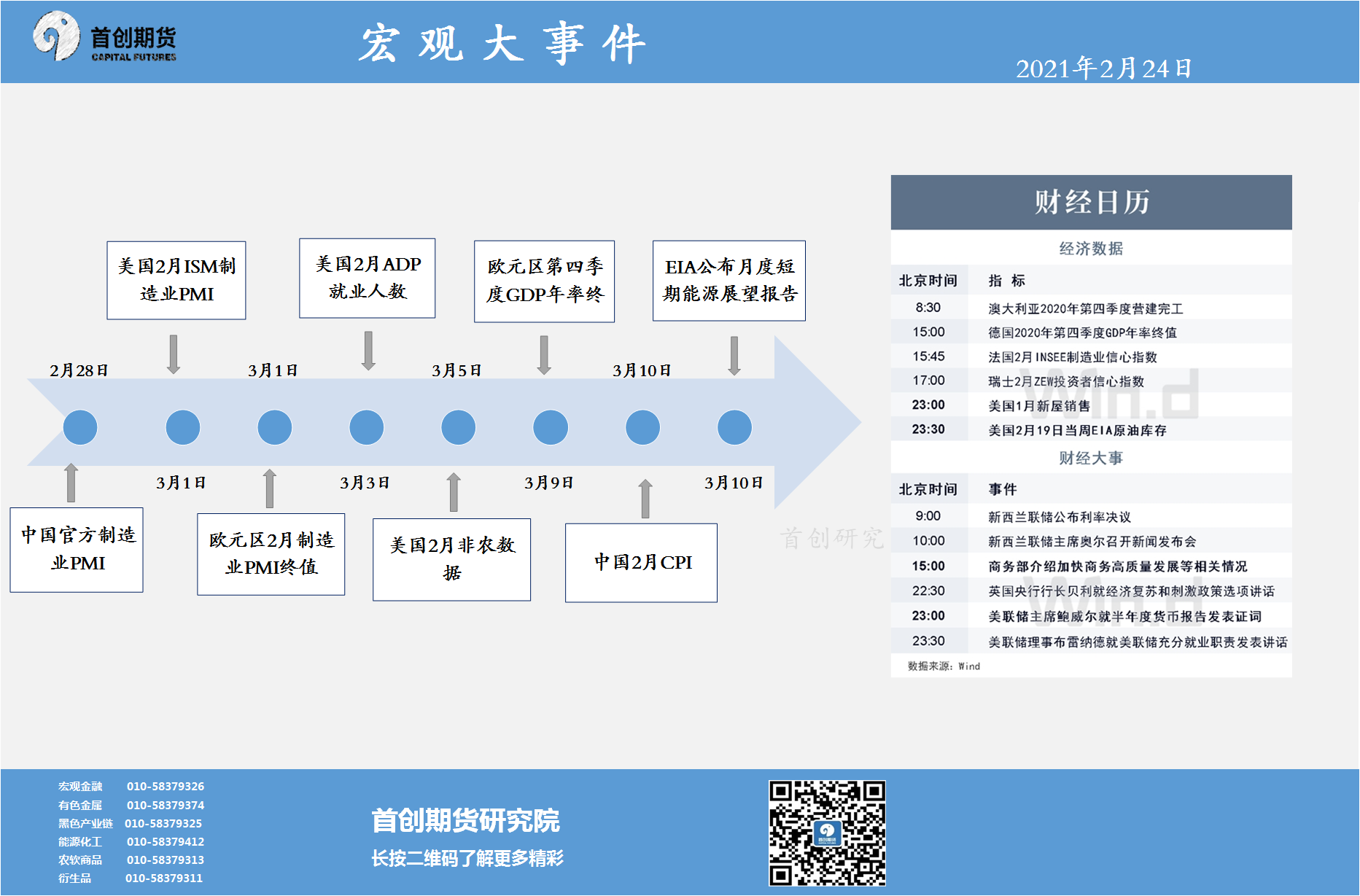Select the down arrow beneath EIA公布月度短期能源展望报告 box

coord(734,355)
